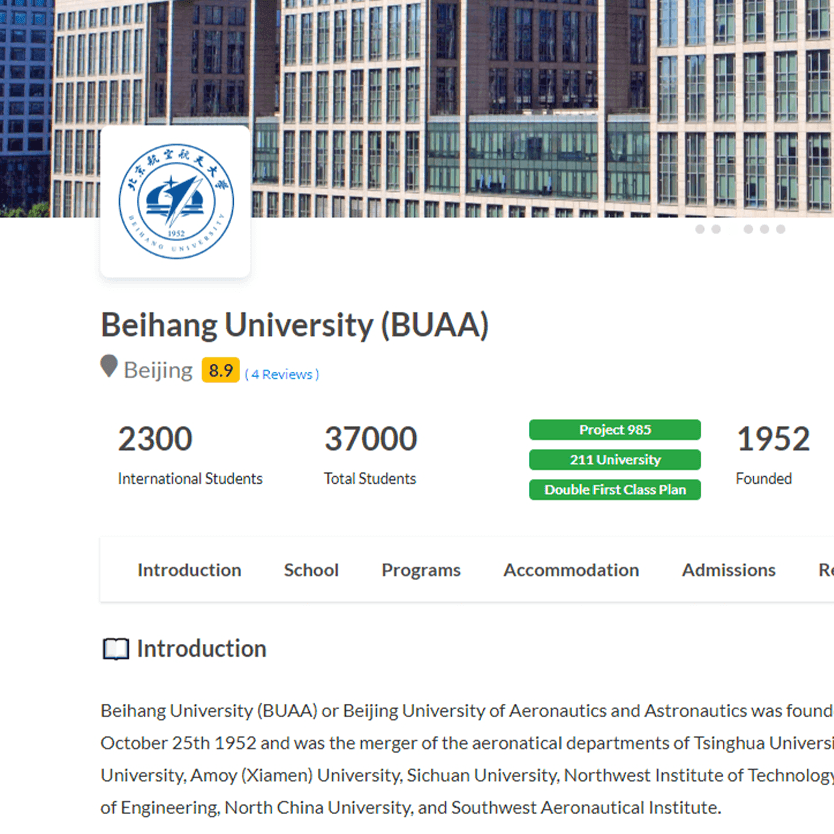Image resolution: width=834 pixels, height=834 pixels.
Task: Open the partially visible Reviews tab
Action: [827, 570]
